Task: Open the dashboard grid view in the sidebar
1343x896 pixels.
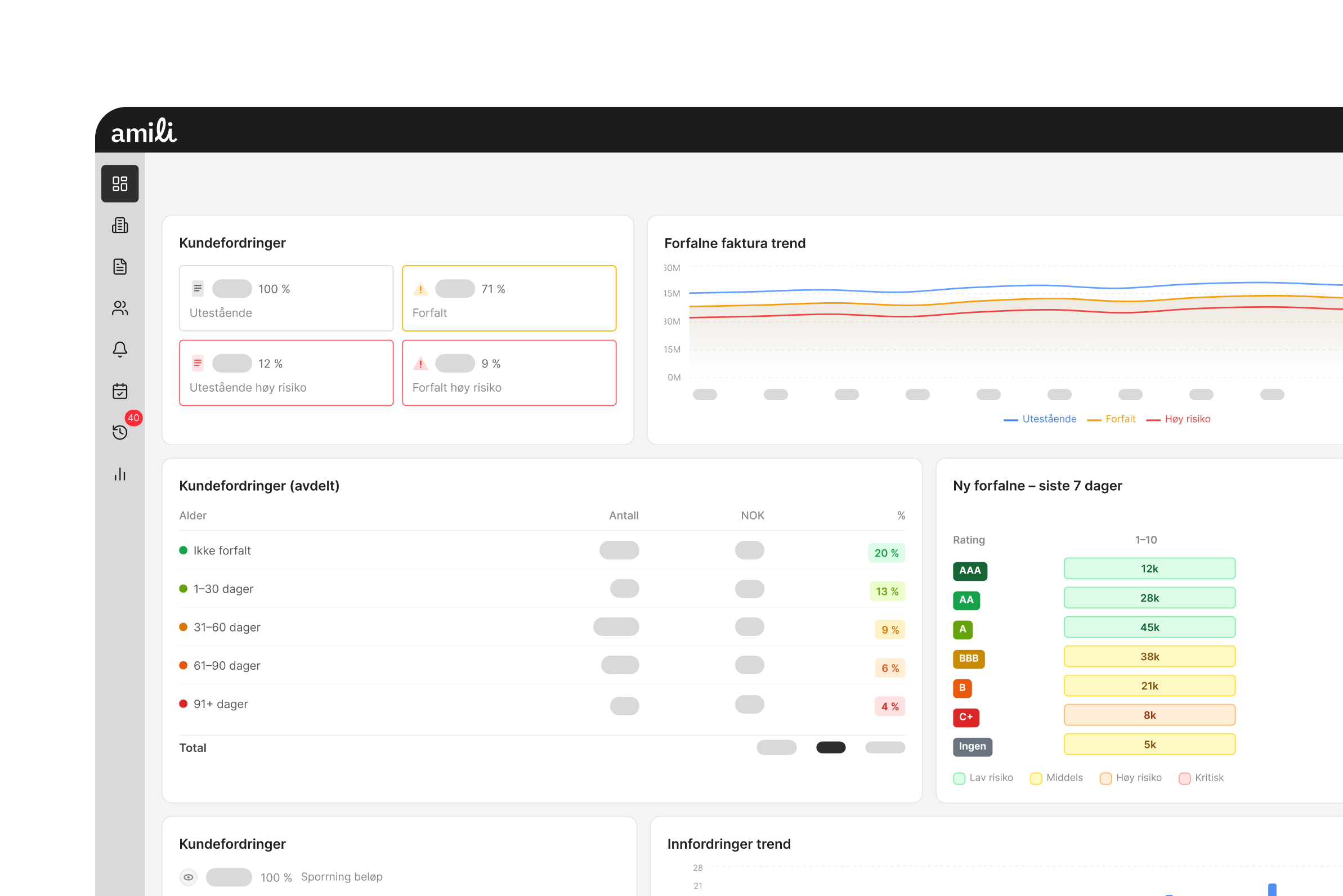Action: (119, 183)
